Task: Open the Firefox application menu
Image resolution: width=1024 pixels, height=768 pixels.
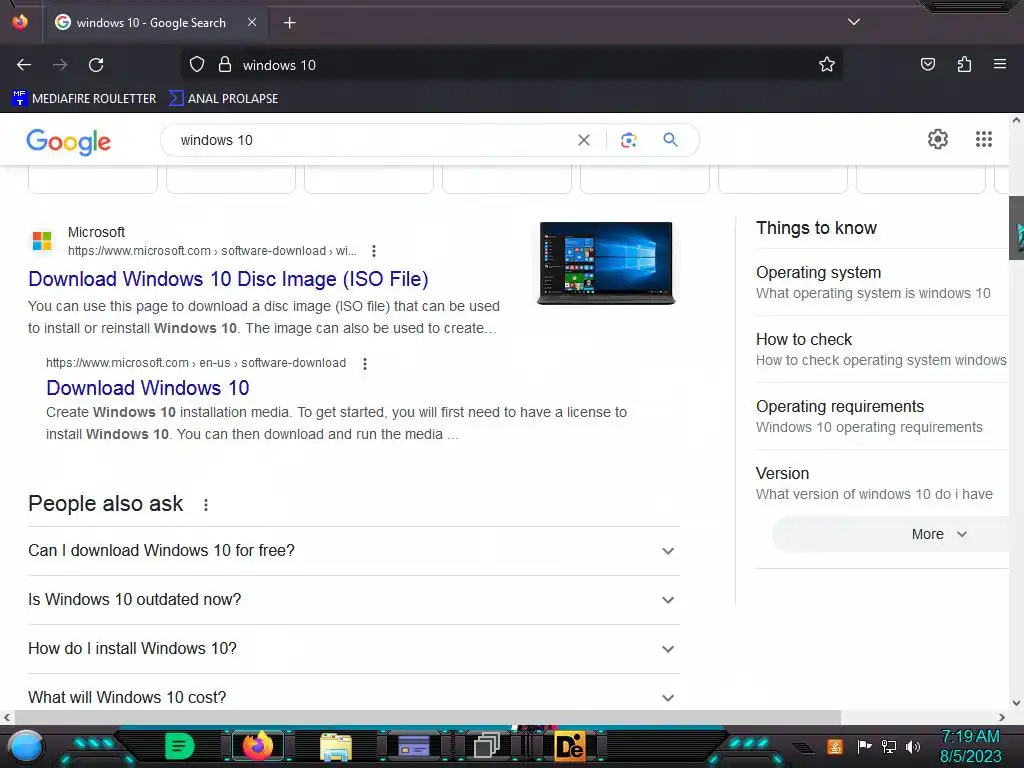Action: pyautogui.click(x=999, y=64)
